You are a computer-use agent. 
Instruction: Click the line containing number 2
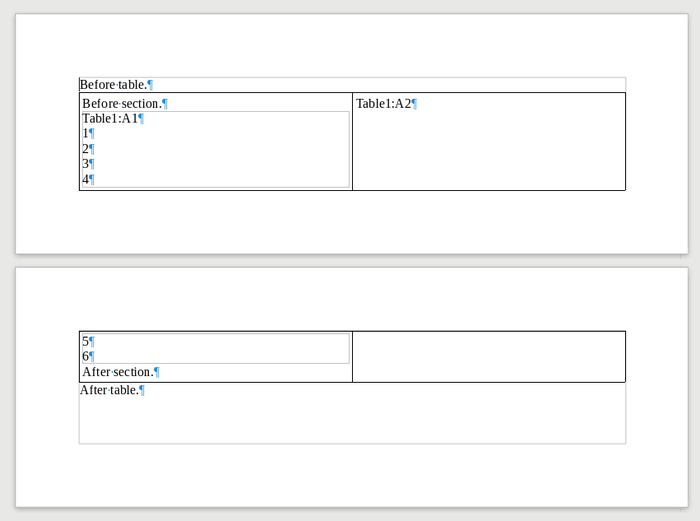(x=86, y=149)
